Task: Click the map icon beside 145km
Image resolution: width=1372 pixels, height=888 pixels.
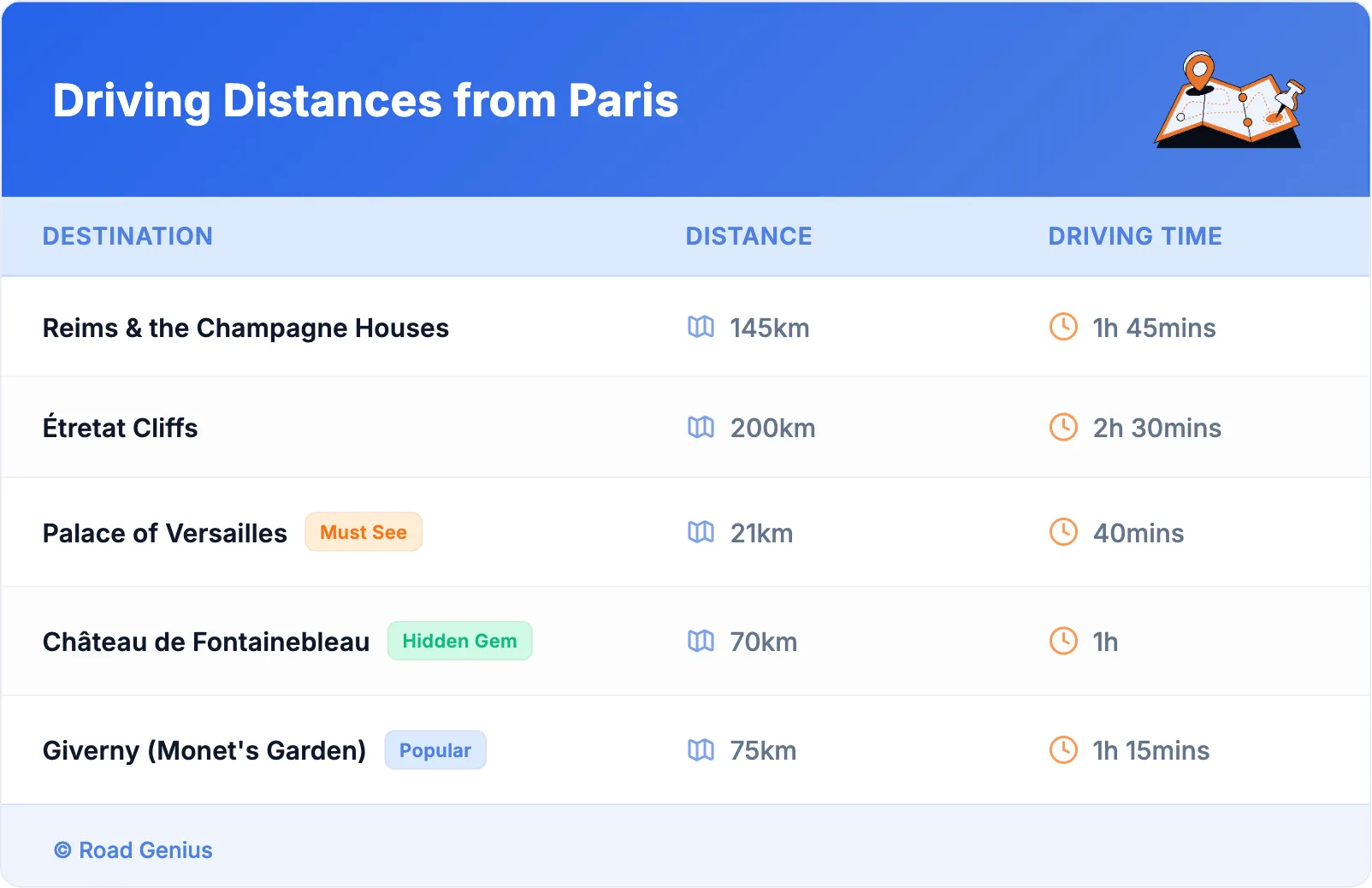Action: click(701, 327)
